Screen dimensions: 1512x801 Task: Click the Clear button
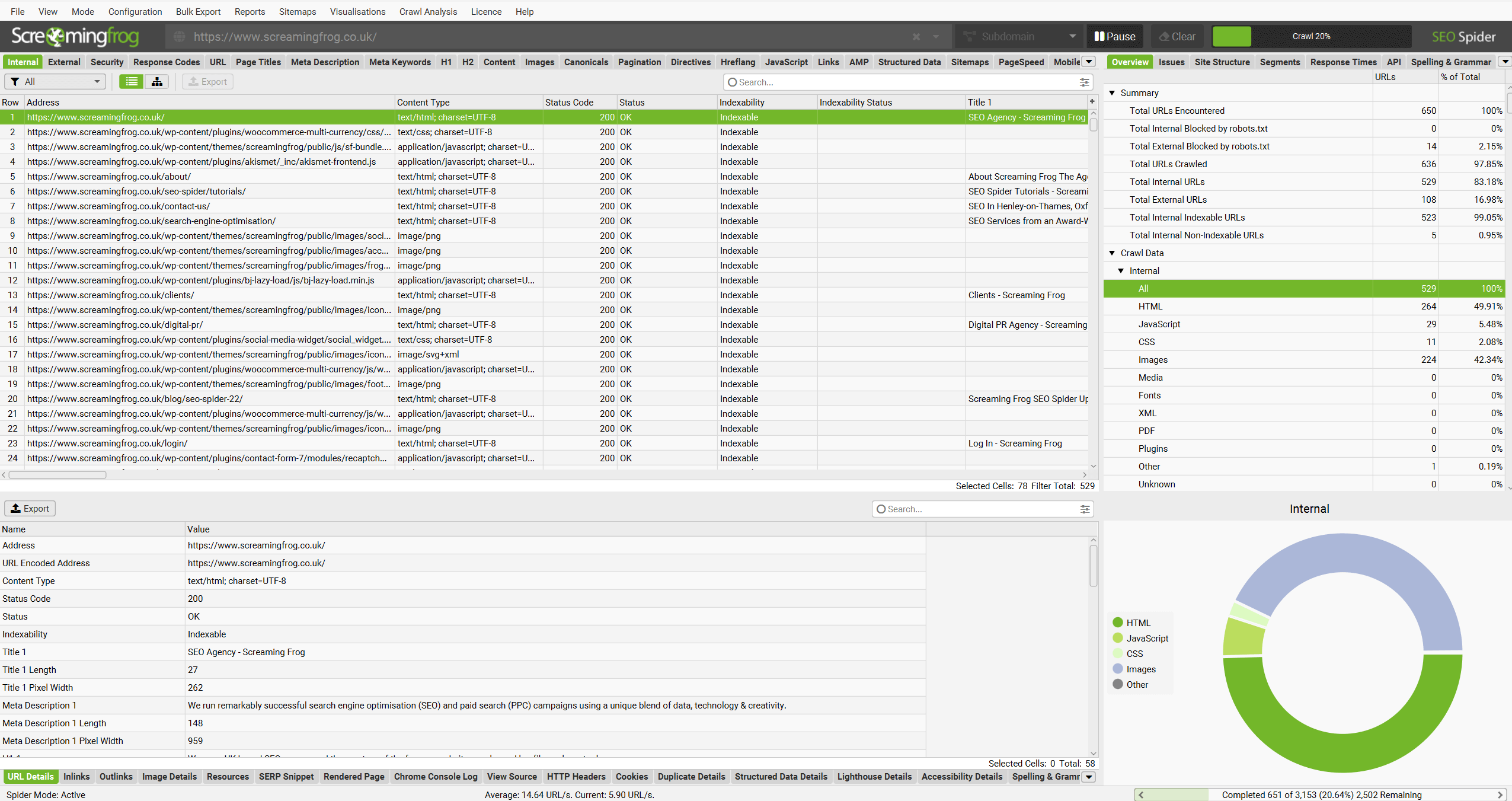pyautogui.click(x=1177, y=37)
